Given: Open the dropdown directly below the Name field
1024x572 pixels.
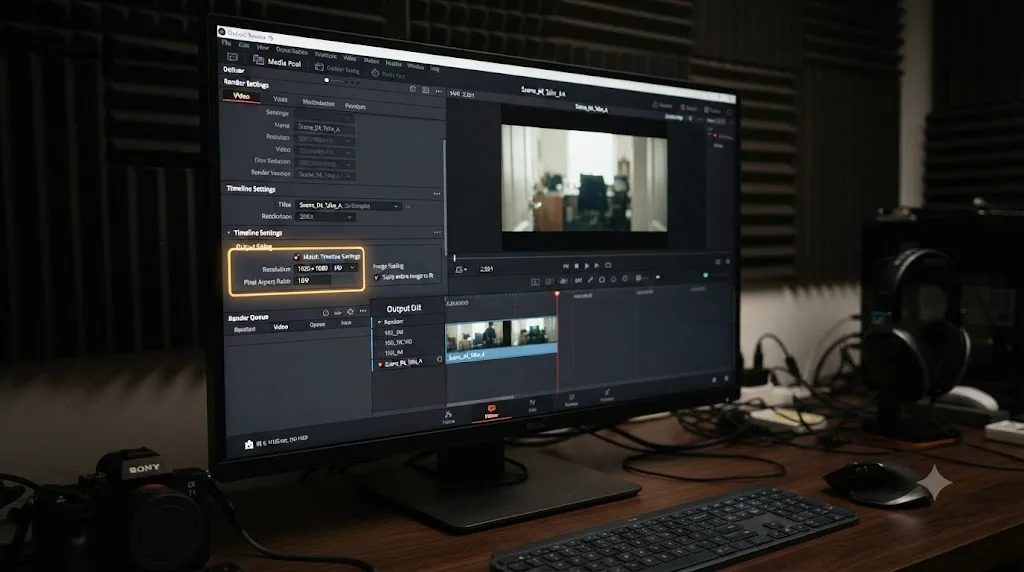Looking at the screenshot, I should click(325, 140).
